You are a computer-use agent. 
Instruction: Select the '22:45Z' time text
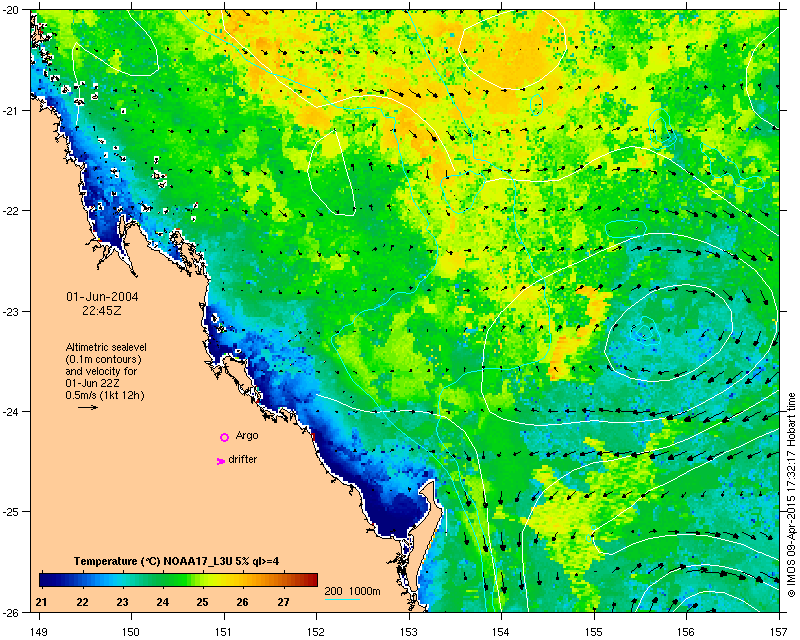tap(102, 310)
